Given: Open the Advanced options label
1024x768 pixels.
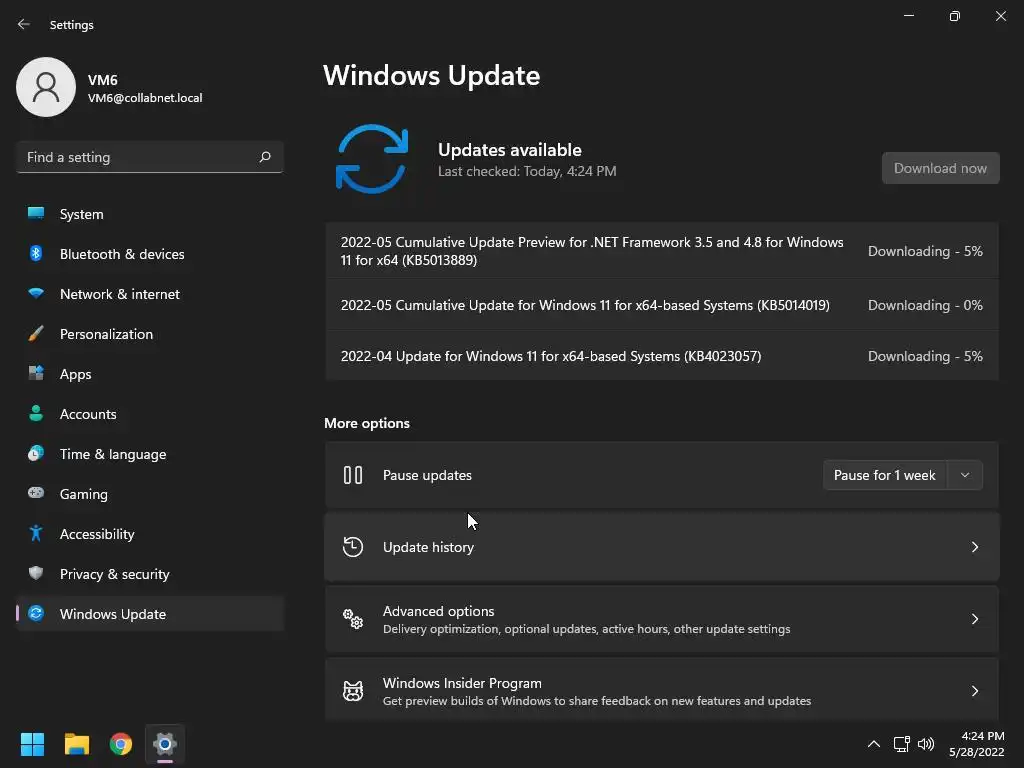Looking at the screenshot, I should click(438, 611).
